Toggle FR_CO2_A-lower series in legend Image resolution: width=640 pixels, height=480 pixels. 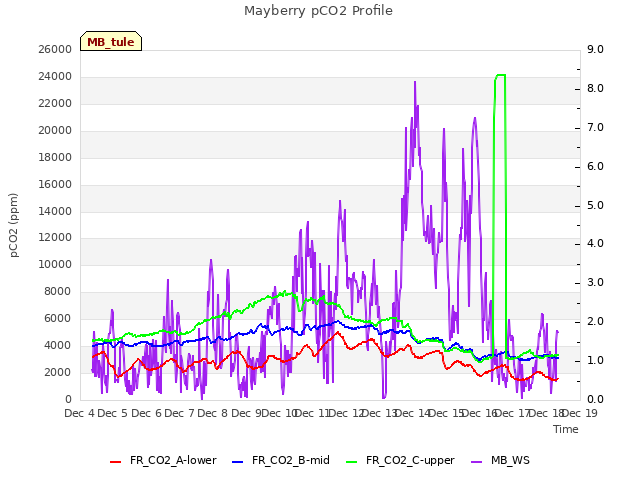tap(163, 460)
